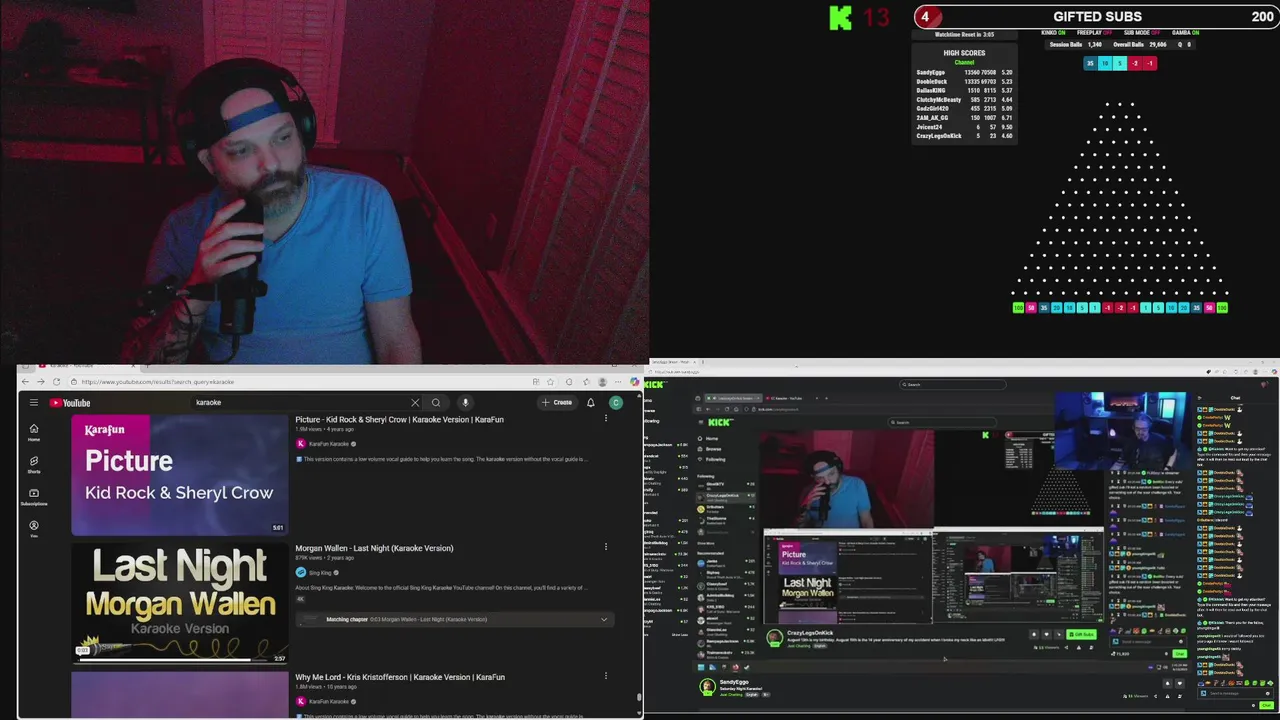The width and height of the screenshot is (1280, 720).
Task: Play the Last Night Morgan Wallen thumbnail
Action: [x=179, y=603]
